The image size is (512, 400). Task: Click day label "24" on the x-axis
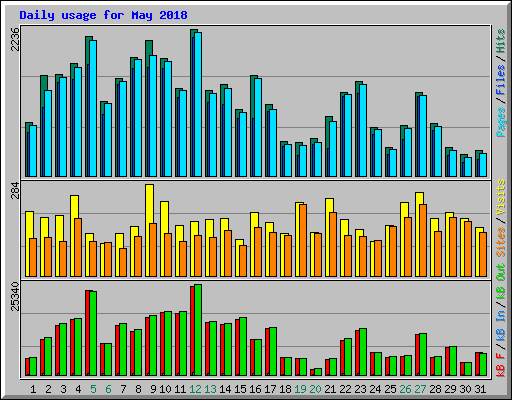(375, 389)
